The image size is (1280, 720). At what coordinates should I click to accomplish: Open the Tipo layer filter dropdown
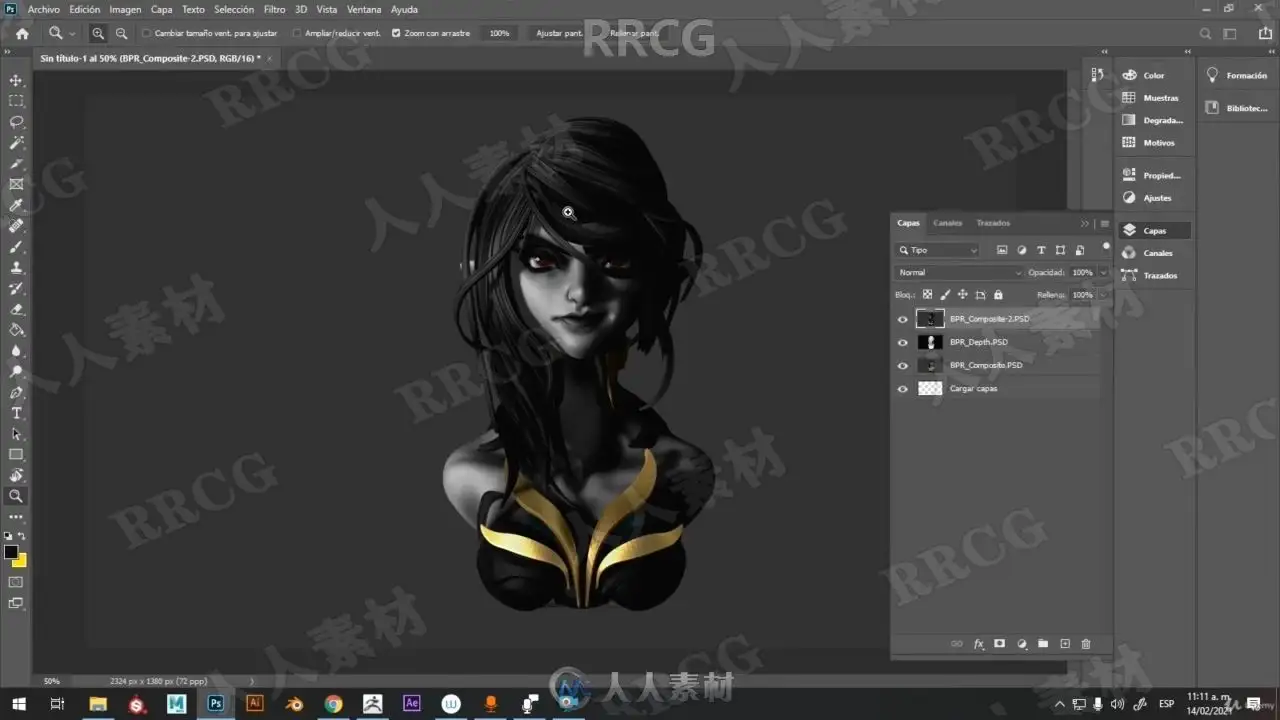[938, 250]
